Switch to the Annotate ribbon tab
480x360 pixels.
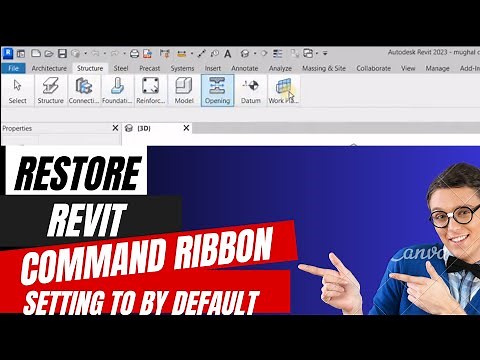245,68
